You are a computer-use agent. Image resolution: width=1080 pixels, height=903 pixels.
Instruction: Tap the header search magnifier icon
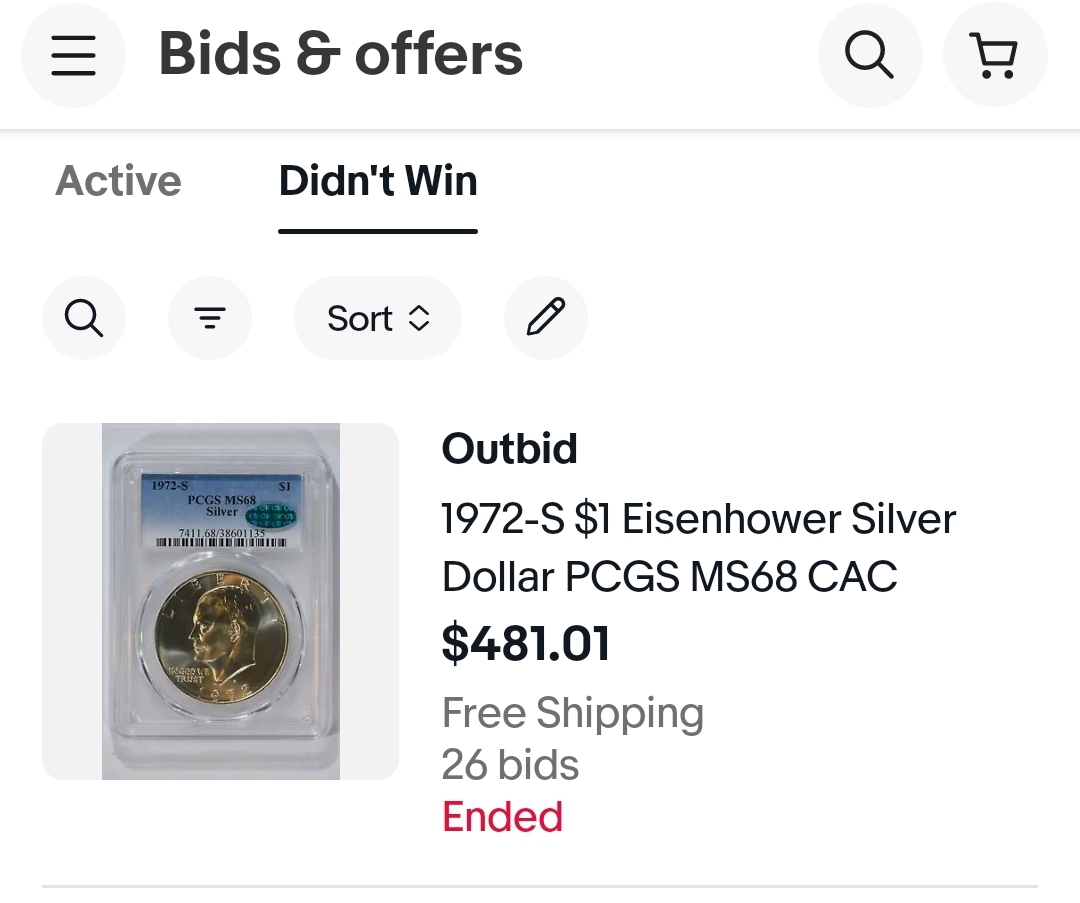click(x=870, y=55)
